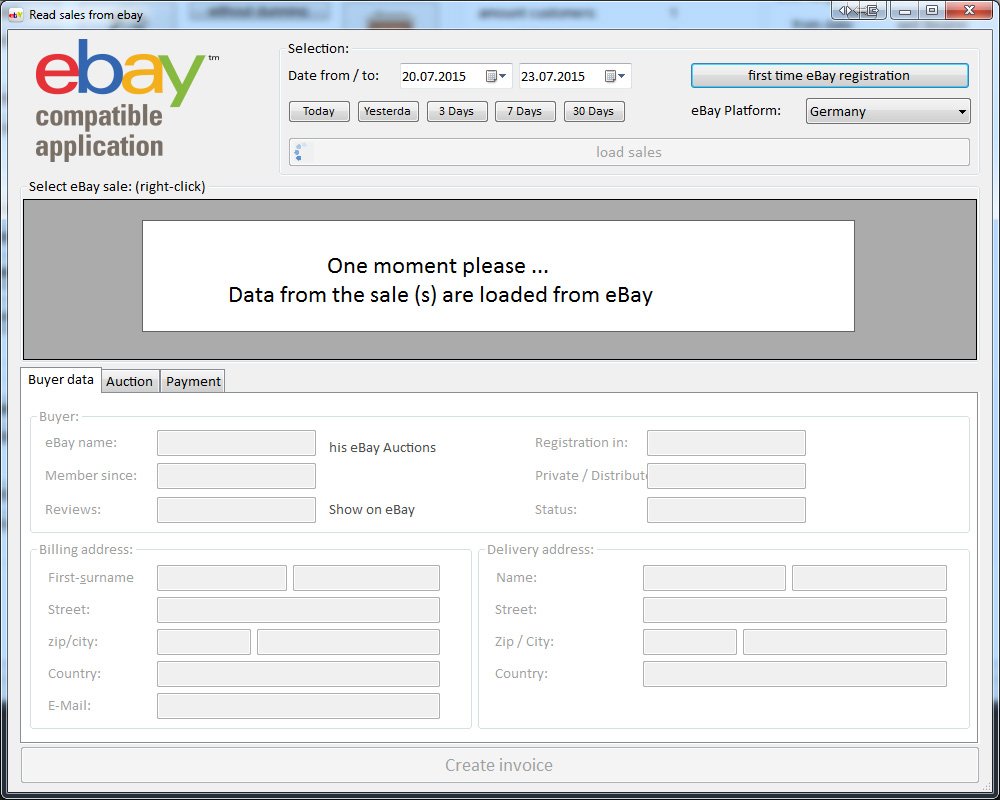Select the Buyer data tab
Viewport: 1000px width, 800px height.
[x=61, y=380]
